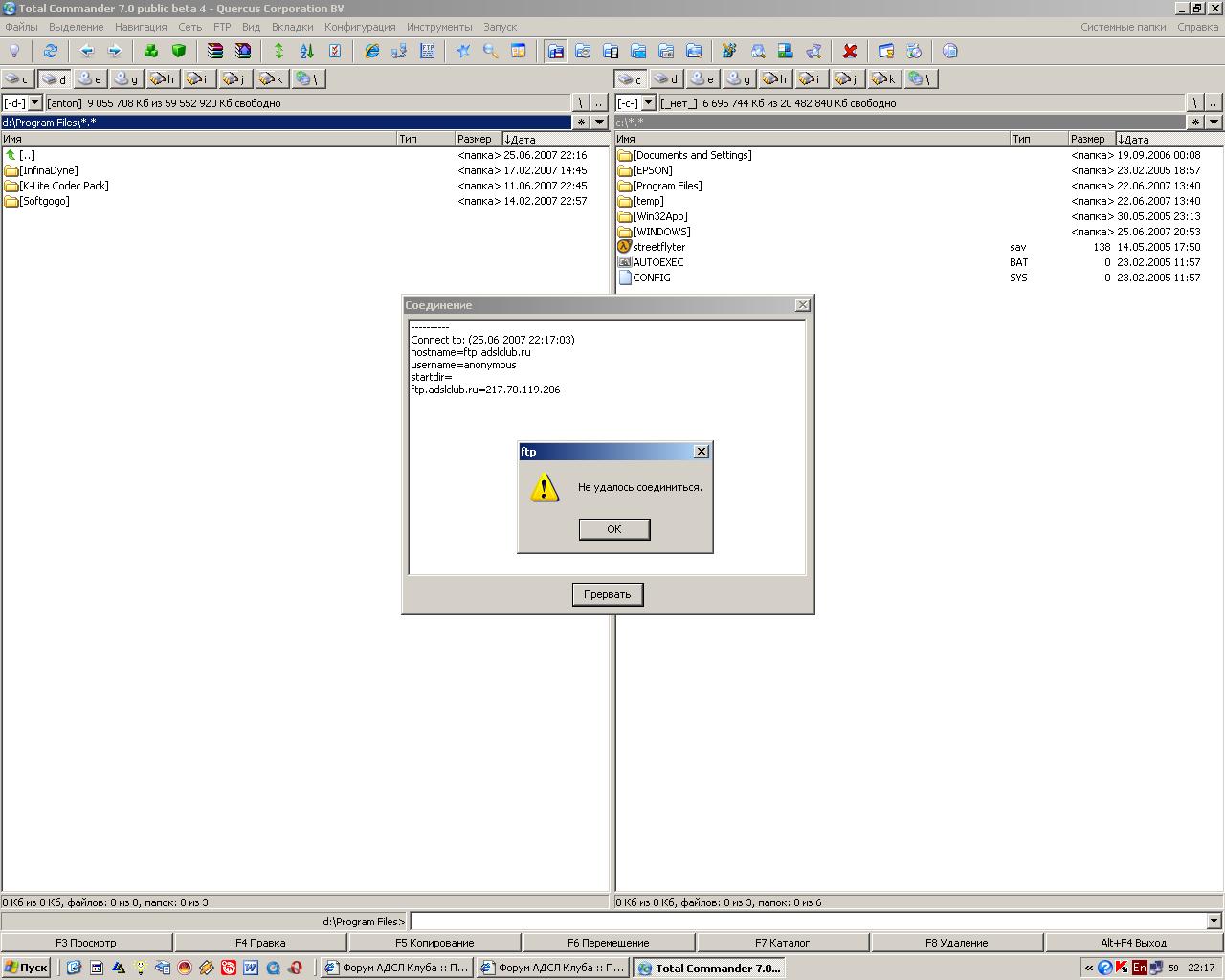This screenshot has height=980, width=1225.
Task: Open left panel directory history arrow
Action: pyautogui.click(x=599, y=122)
